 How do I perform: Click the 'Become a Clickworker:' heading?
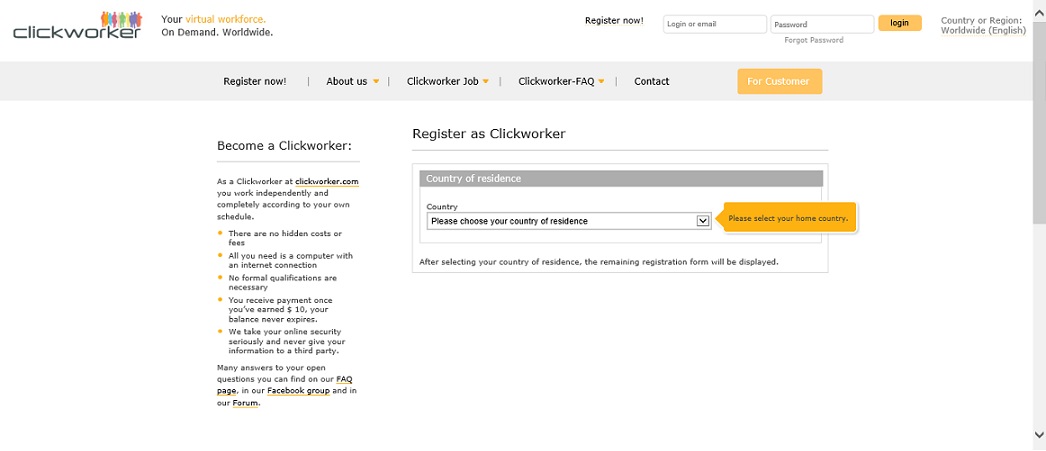coord(284,146)
